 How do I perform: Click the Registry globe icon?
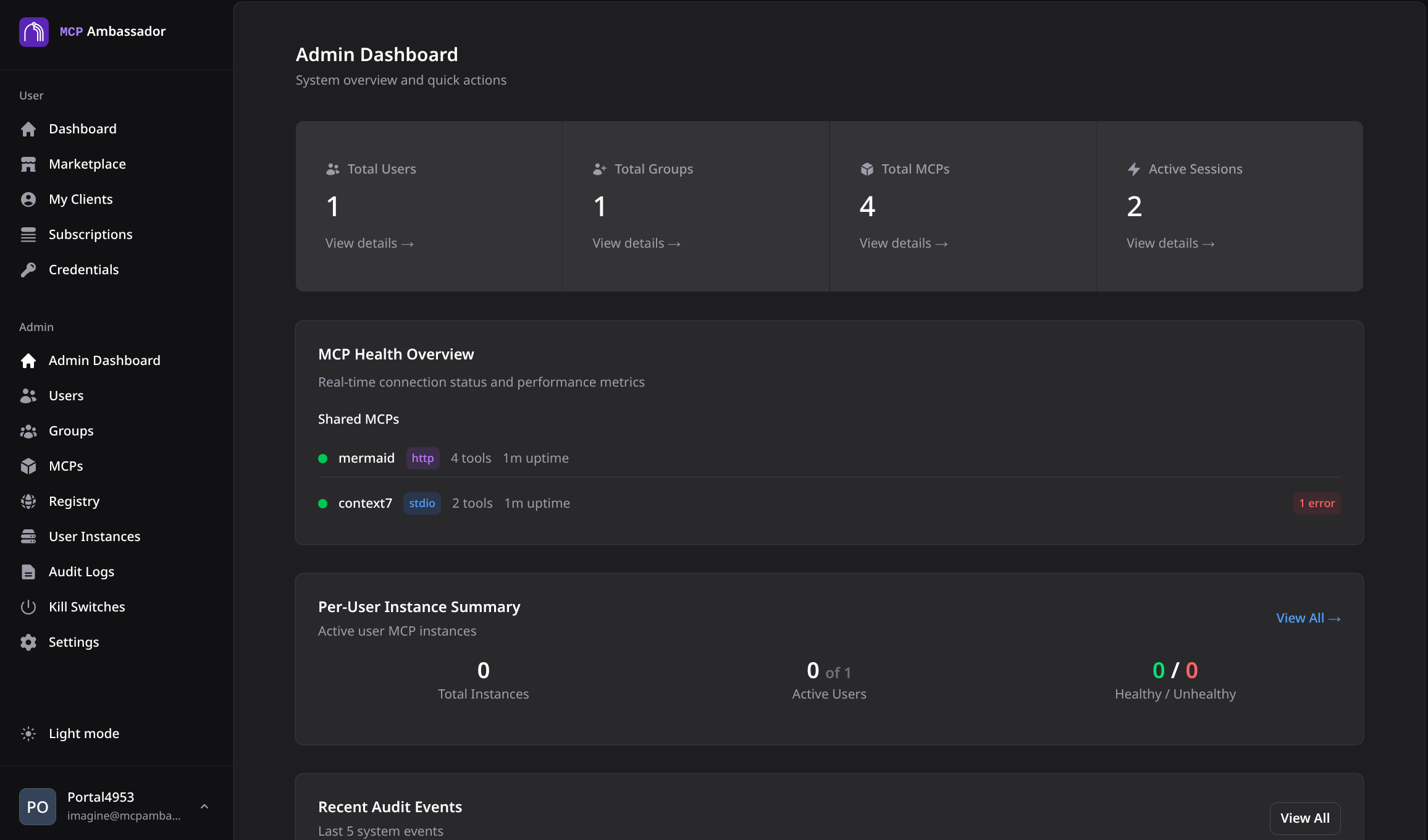pos(28,502)
